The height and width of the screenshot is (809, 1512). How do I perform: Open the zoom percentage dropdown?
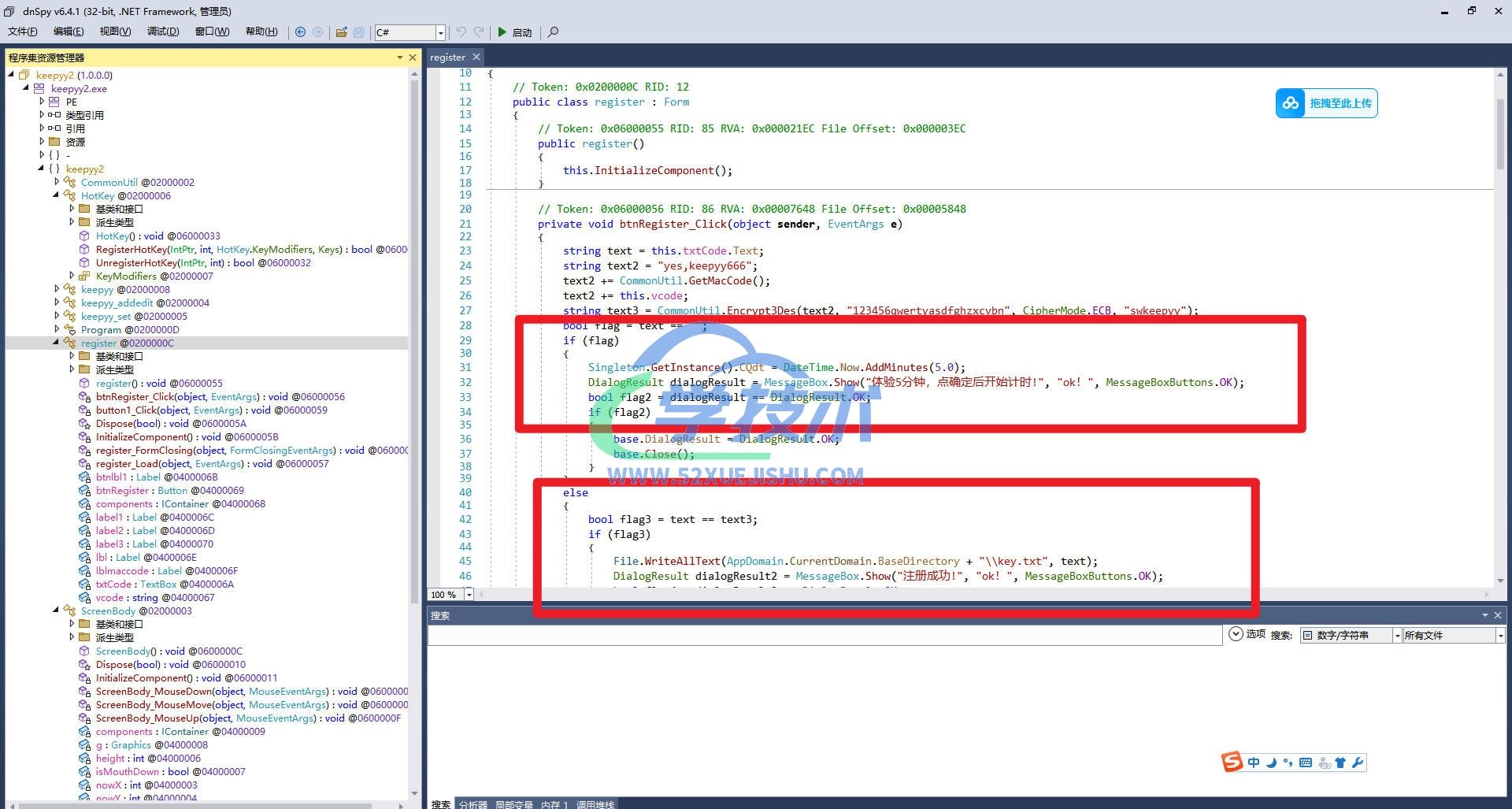point(469,595)
